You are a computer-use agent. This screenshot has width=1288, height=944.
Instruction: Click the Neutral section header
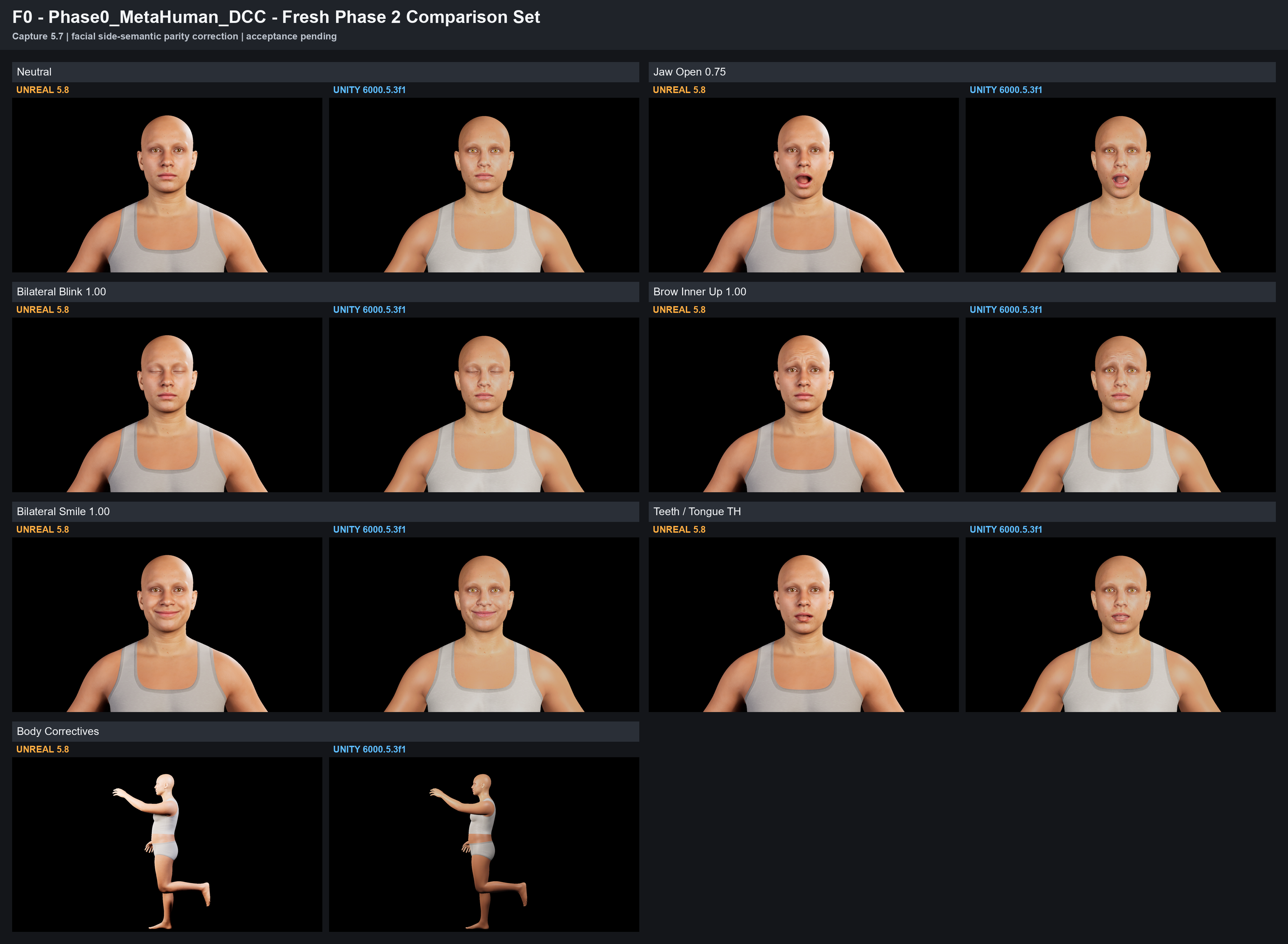(x=326, y=72)
